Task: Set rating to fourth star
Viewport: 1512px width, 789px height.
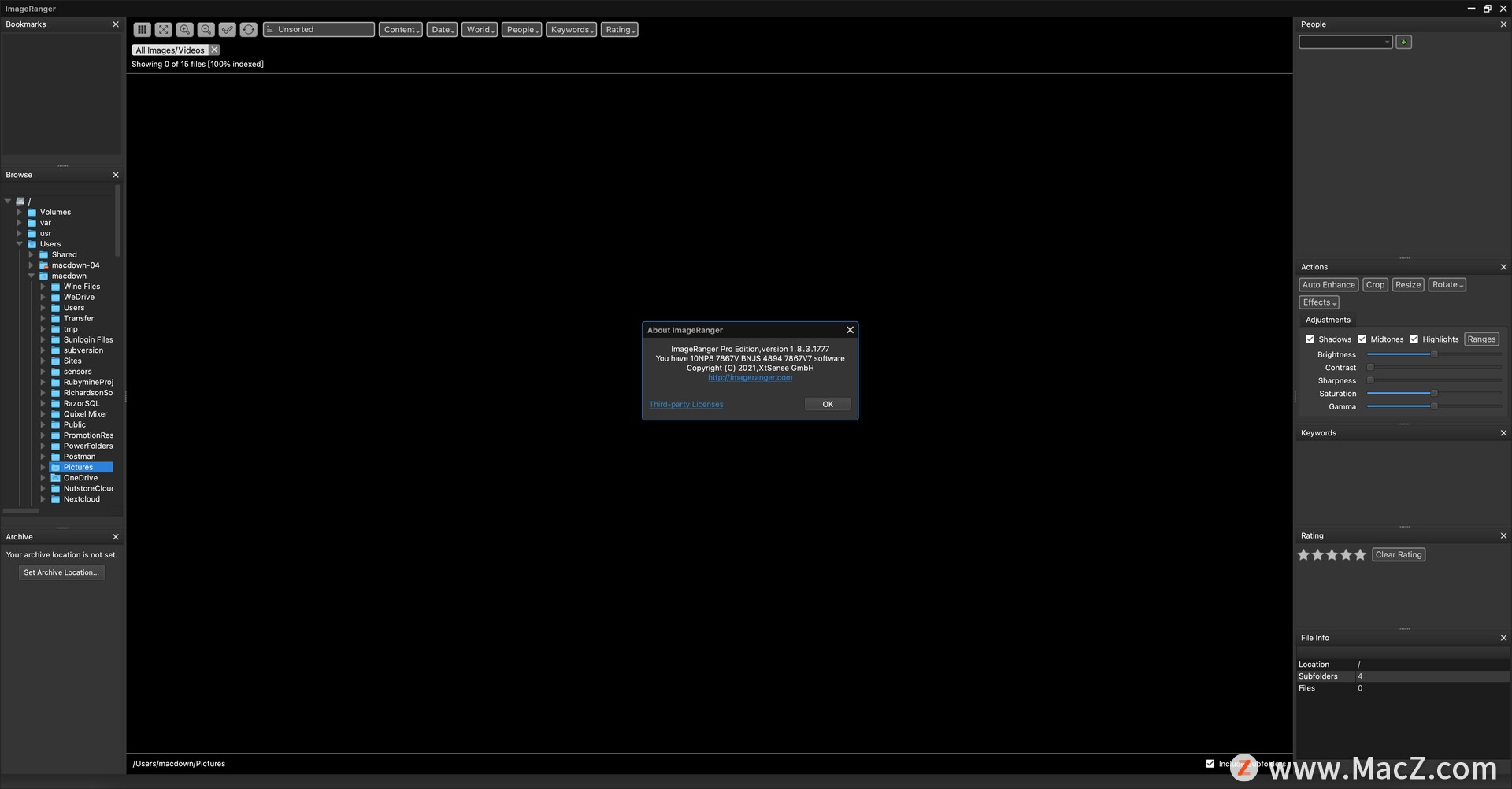Action: (x=1346, y=555)
